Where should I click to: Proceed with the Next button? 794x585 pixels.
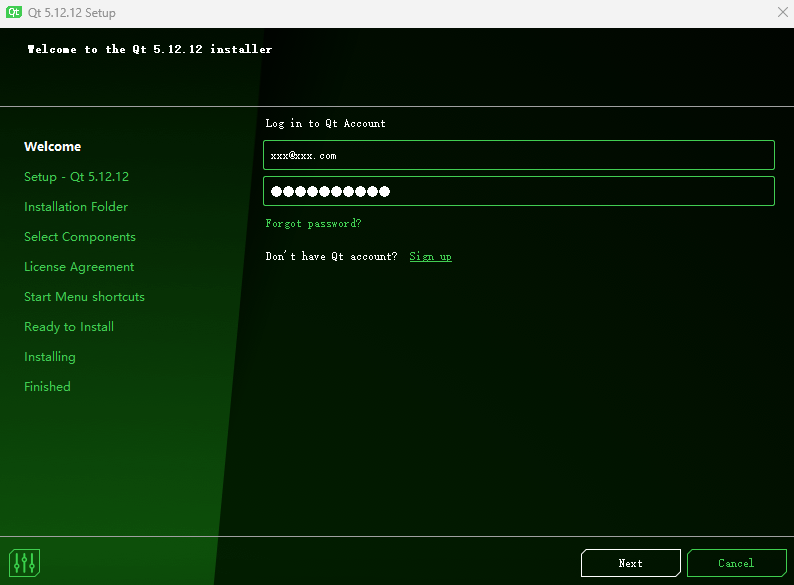pos(630,563)
